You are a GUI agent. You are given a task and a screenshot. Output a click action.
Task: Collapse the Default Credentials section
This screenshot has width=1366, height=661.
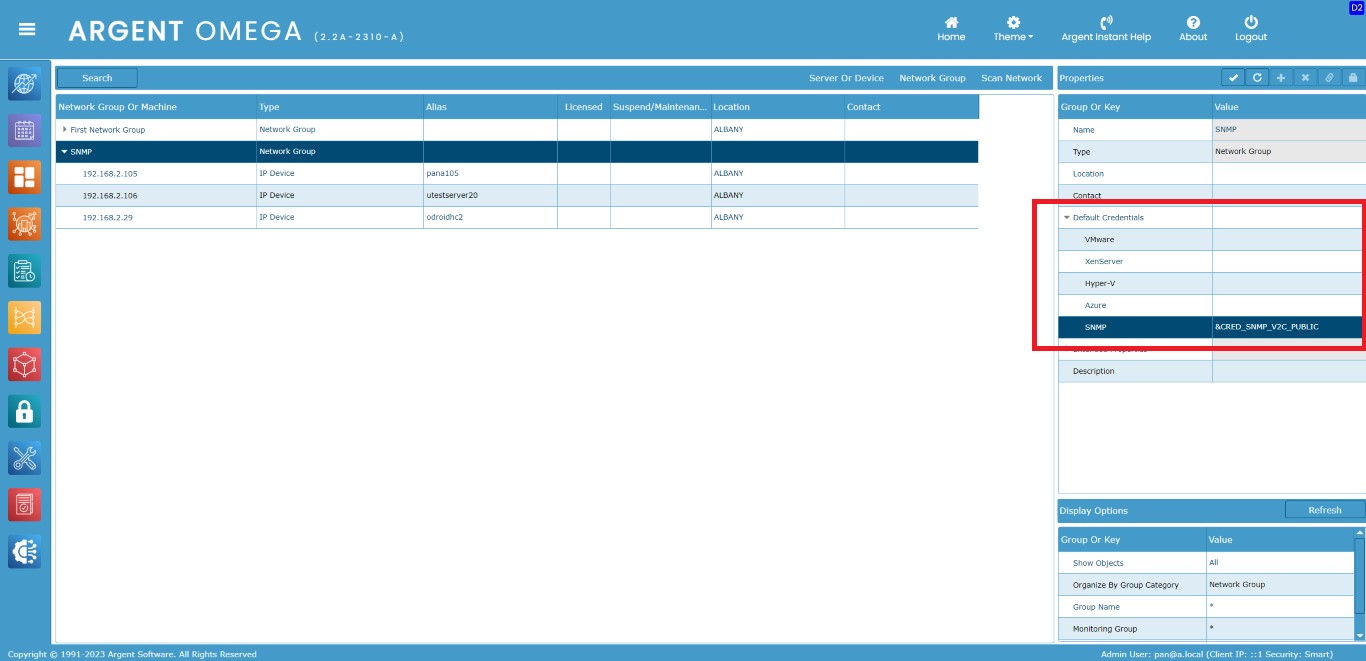pyautogui.click(x=1067, y=218)
